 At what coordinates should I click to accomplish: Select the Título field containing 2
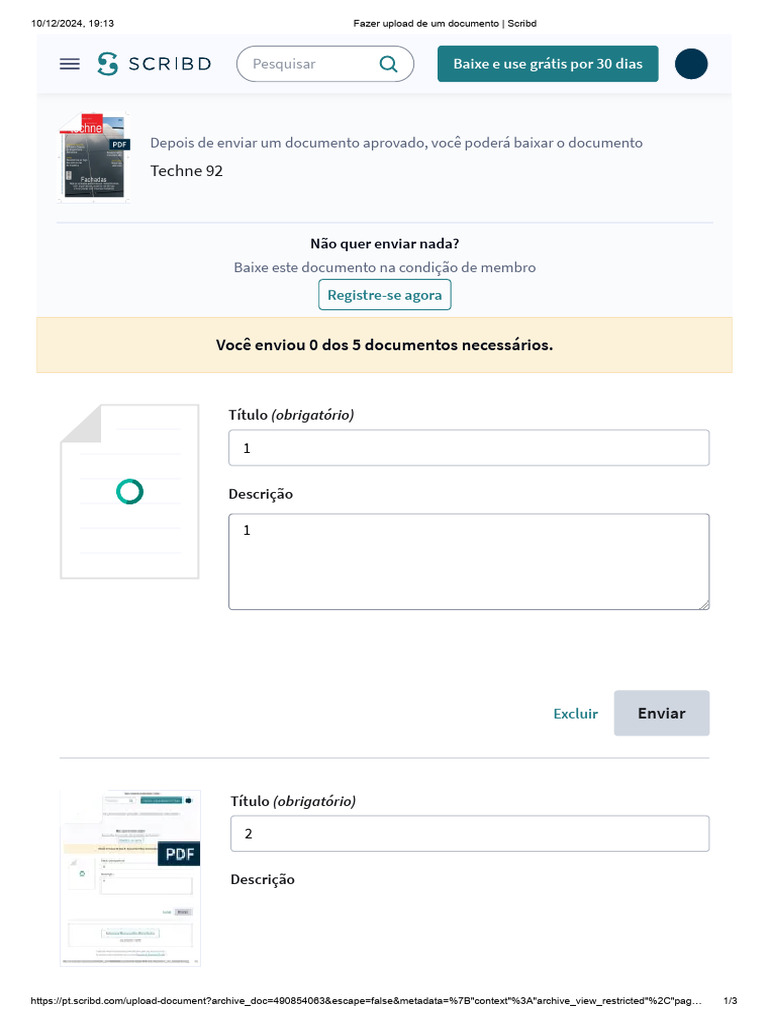point(469,834)
